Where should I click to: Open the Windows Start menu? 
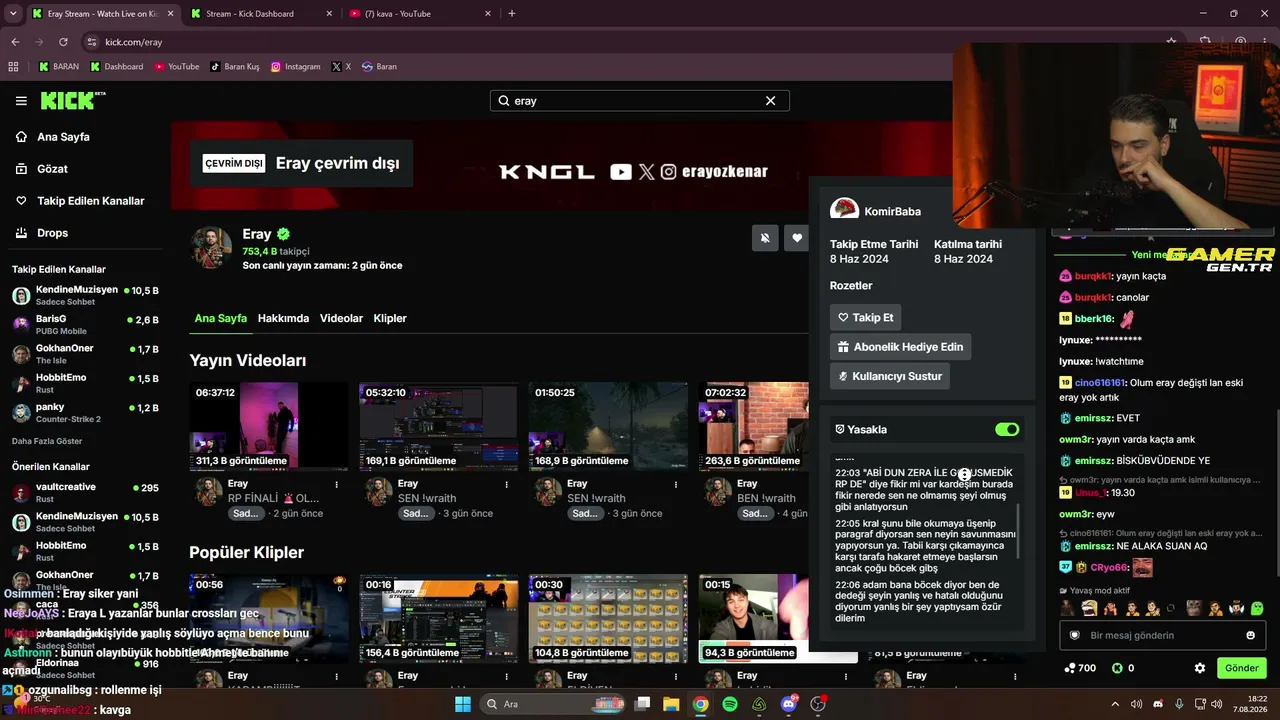(463, 704)
